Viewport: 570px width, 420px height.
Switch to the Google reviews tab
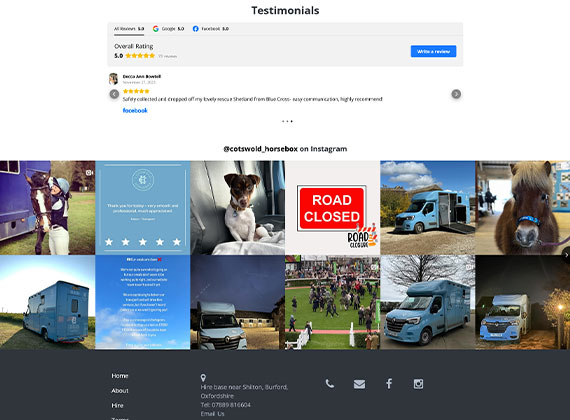pyautogui.click(x=168, y=29)
